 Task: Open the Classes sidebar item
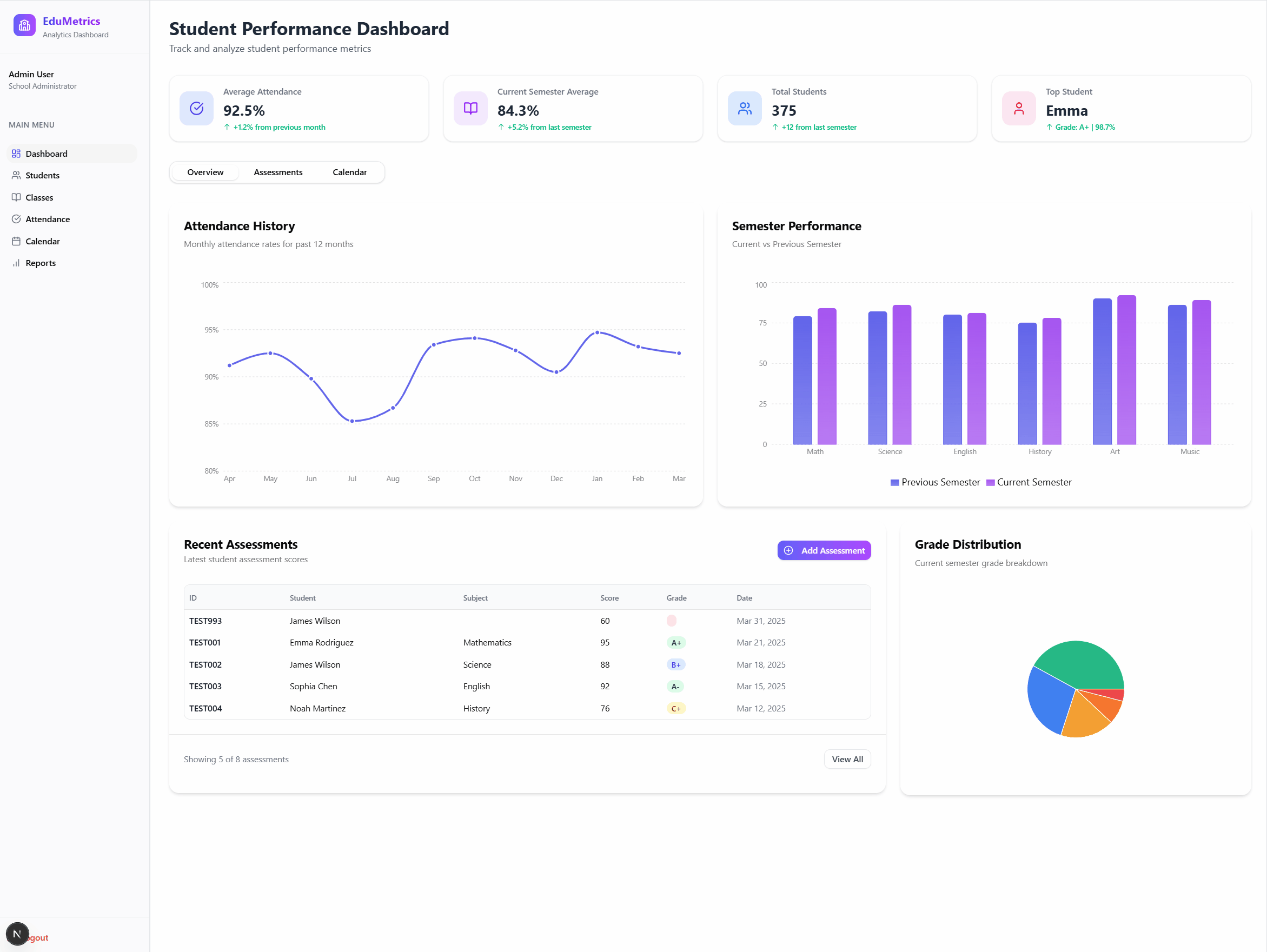[39, 197]
